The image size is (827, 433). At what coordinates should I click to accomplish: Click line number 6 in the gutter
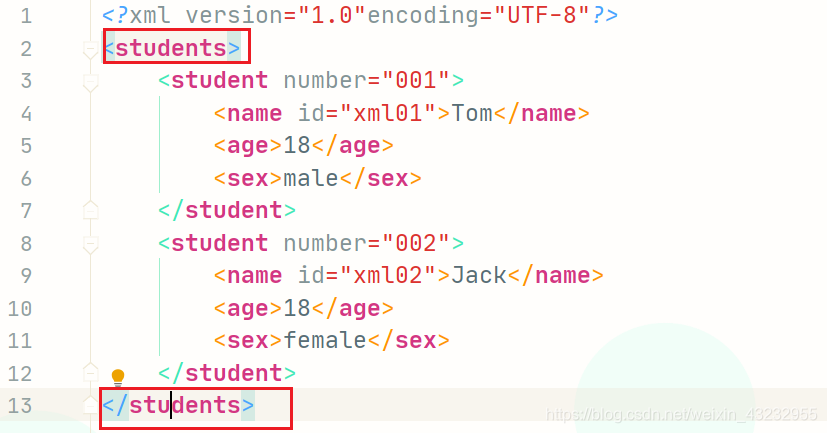coord(26,179)
